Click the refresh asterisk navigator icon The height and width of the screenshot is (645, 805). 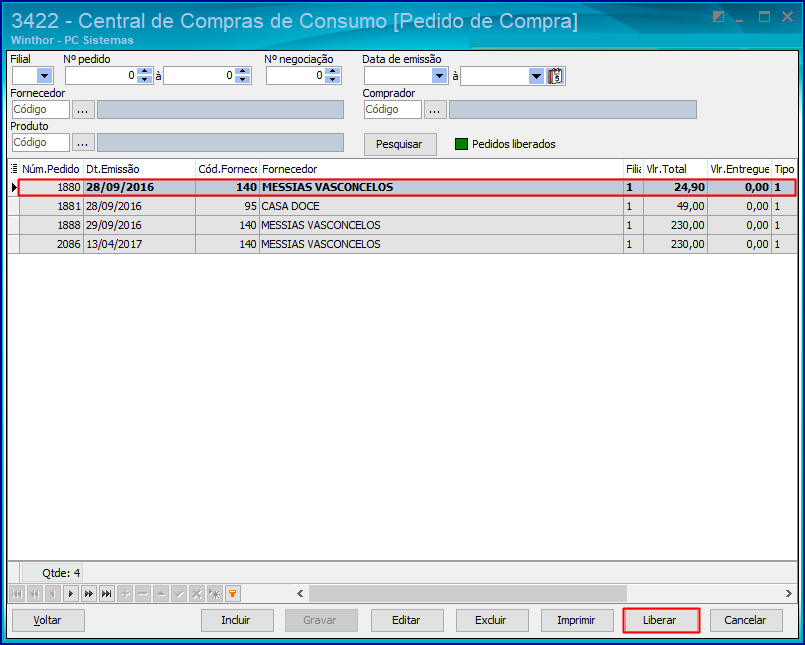pyautogui.click(x=215, y=594)
